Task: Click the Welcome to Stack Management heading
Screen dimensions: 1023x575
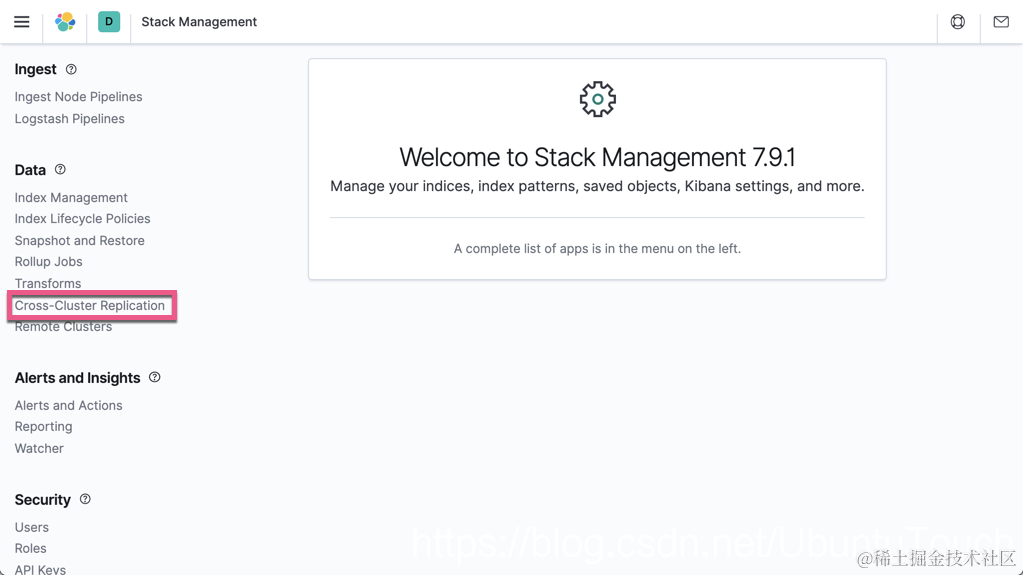Action: click(597, 157)
